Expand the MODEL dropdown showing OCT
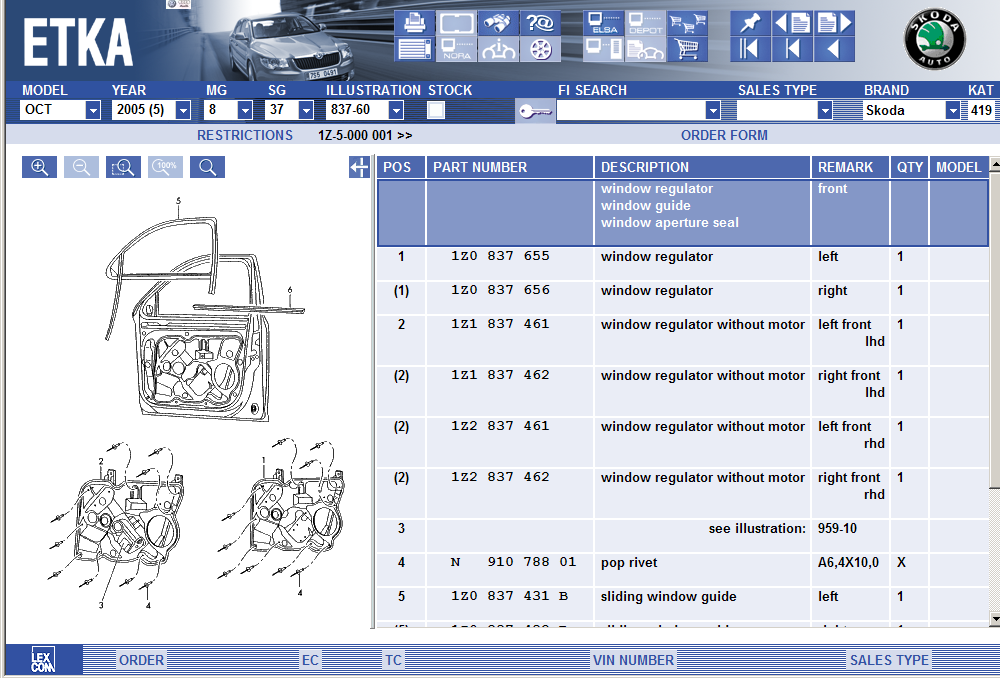The width and height of the screenshot is (1000, 678). coord(93,110)
